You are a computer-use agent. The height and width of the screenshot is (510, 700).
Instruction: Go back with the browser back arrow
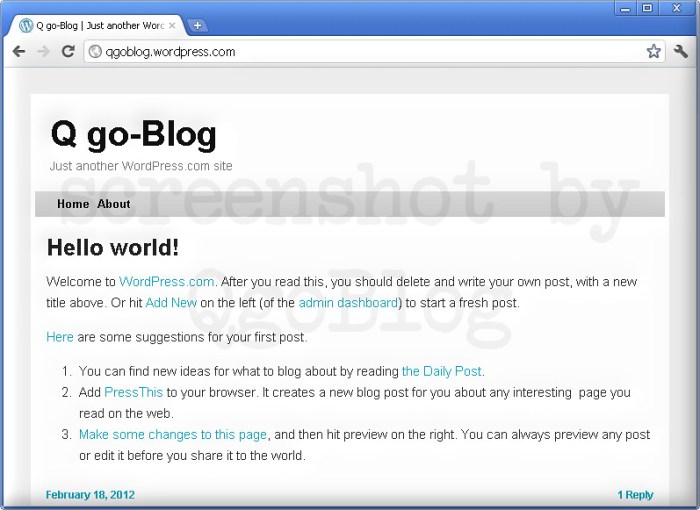[x=19, y=52]
